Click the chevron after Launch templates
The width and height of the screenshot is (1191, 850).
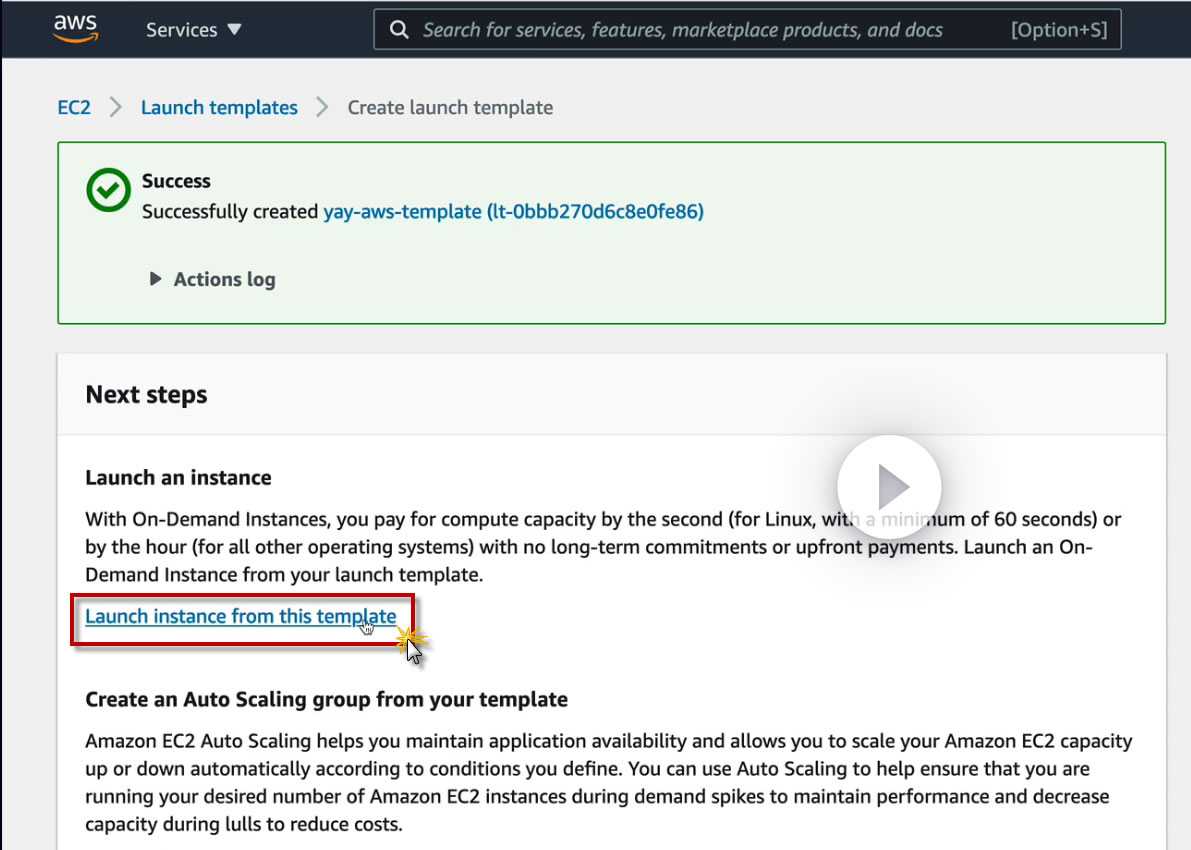pos(322,108)
